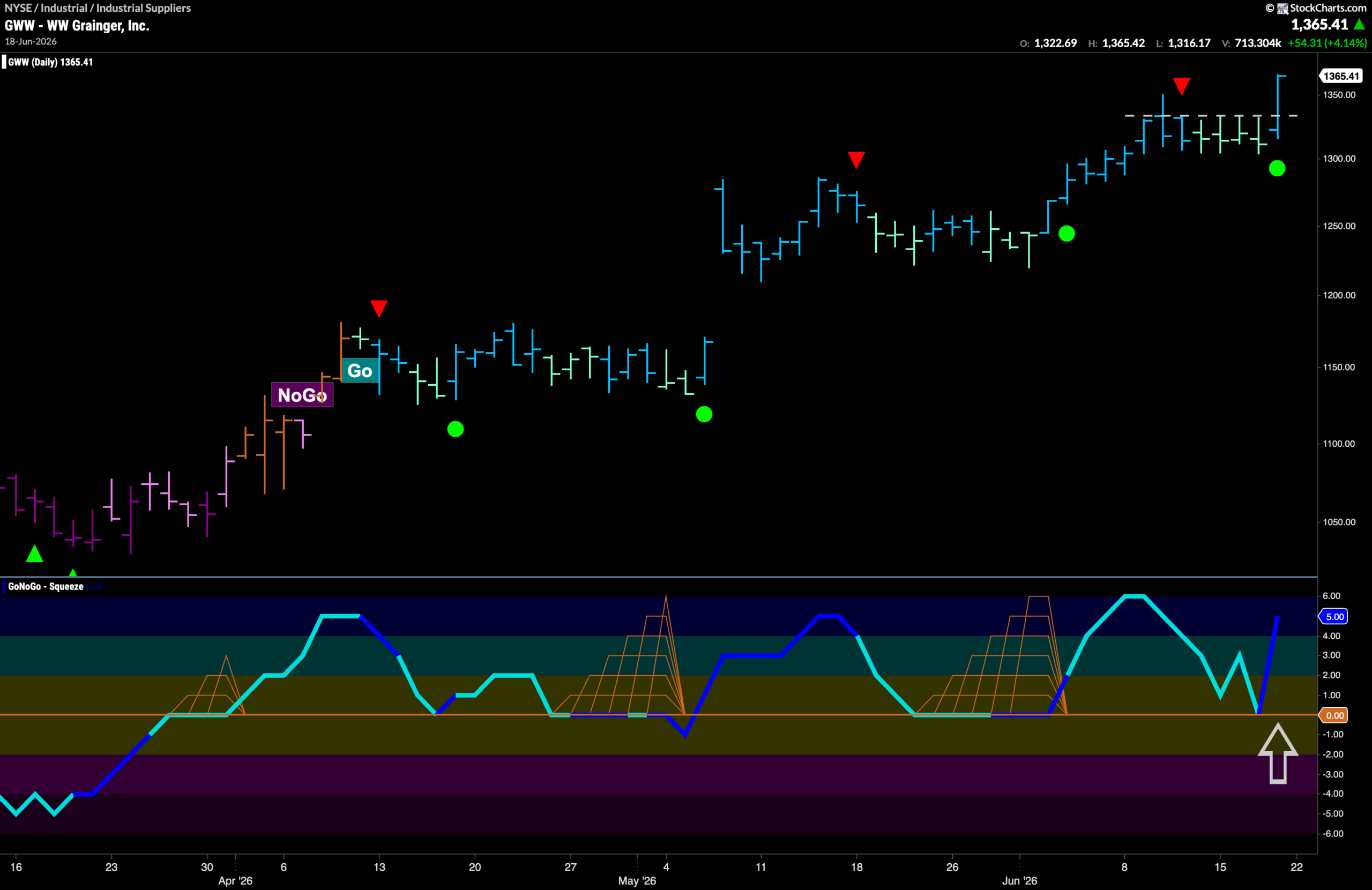Image resolution: width=1372 pixels, height=890 pixels.
Task: Click the orange 0.00 zero-line value tag
Action: [1334, 715]
